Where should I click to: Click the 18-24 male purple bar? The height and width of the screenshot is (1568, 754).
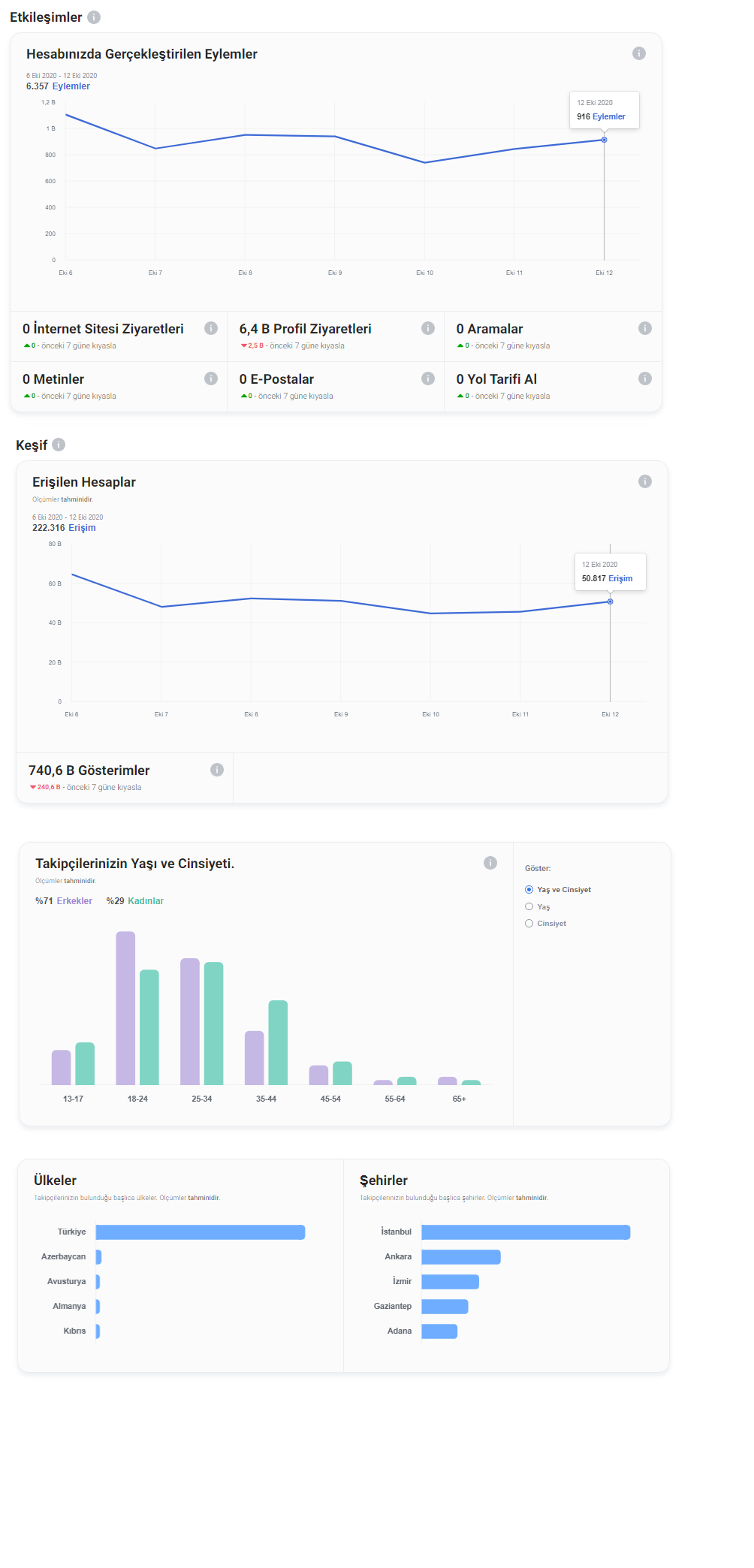pyautogui.click(x=125, y=1009)
